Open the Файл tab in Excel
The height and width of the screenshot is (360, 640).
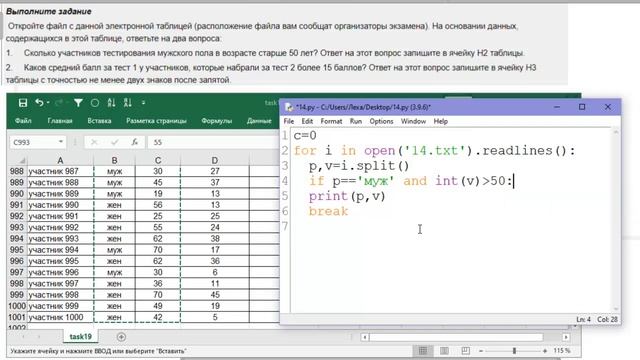coord(23,121)
